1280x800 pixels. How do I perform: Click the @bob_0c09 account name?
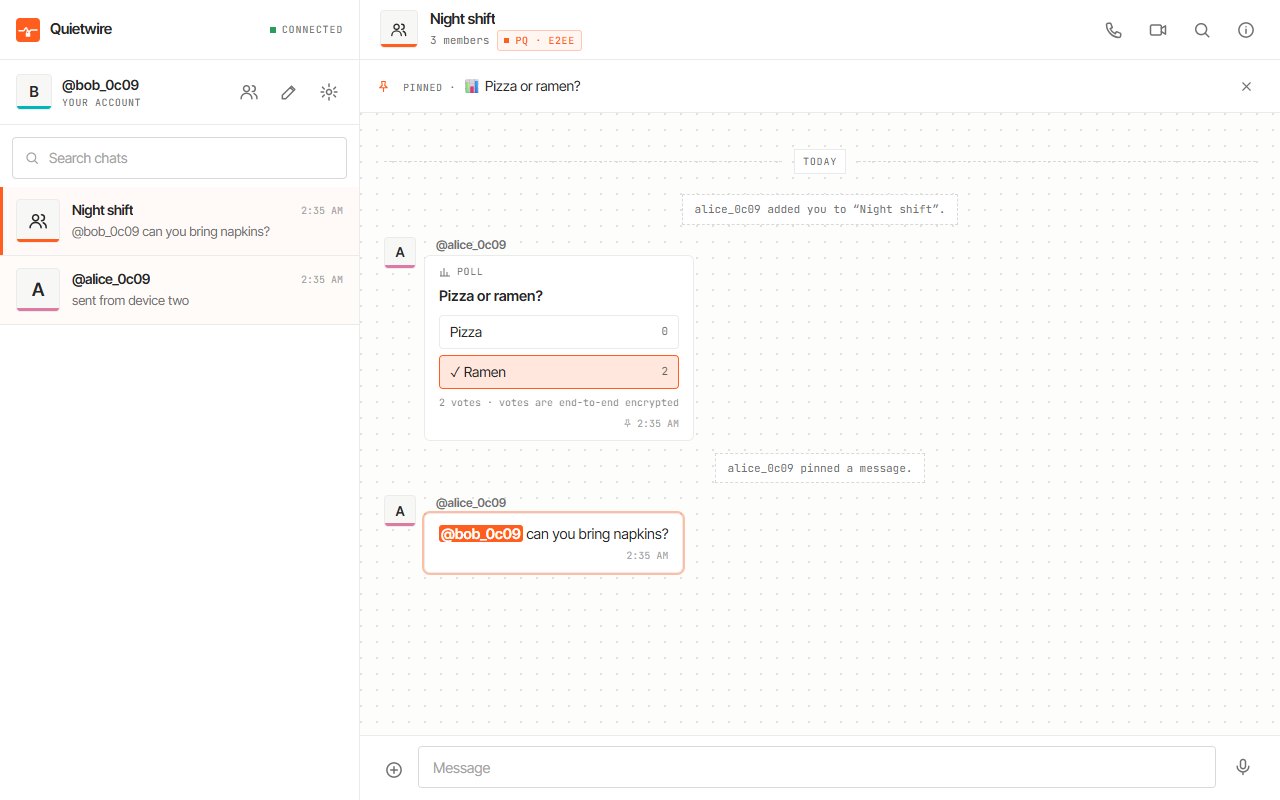click(x=100, y=85)
